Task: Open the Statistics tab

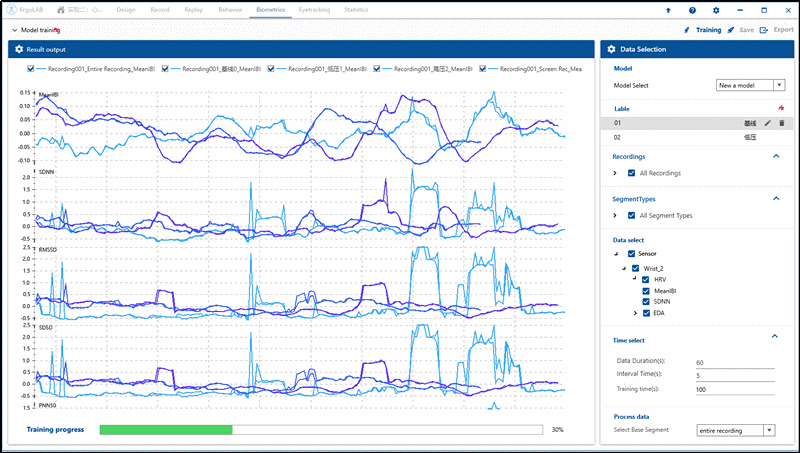Action: (355, 9)
